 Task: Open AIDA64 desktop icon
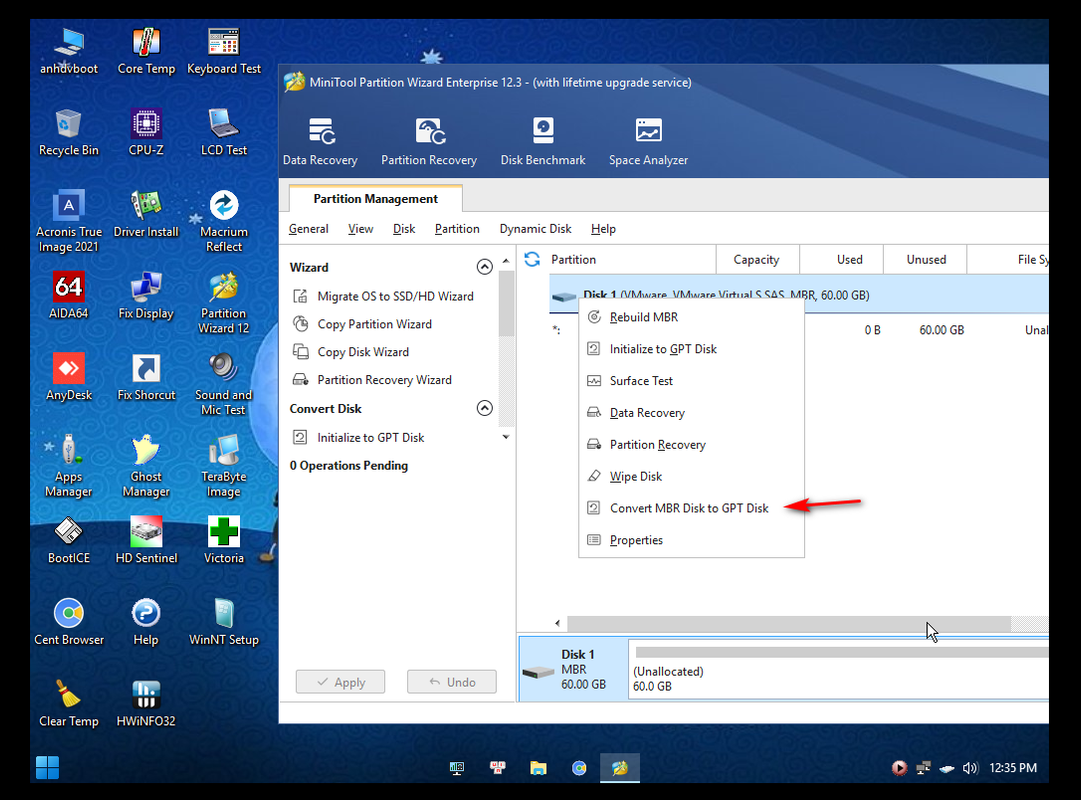pos(68,295)
